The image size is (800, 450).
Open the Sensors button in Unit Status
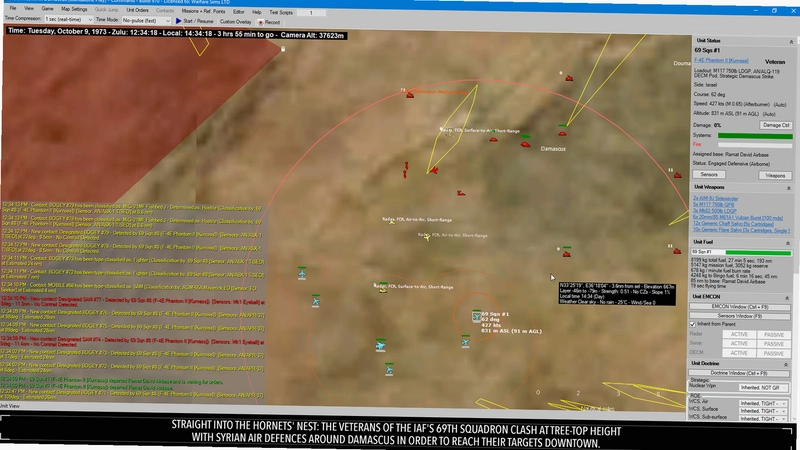[x=709, y=174]
